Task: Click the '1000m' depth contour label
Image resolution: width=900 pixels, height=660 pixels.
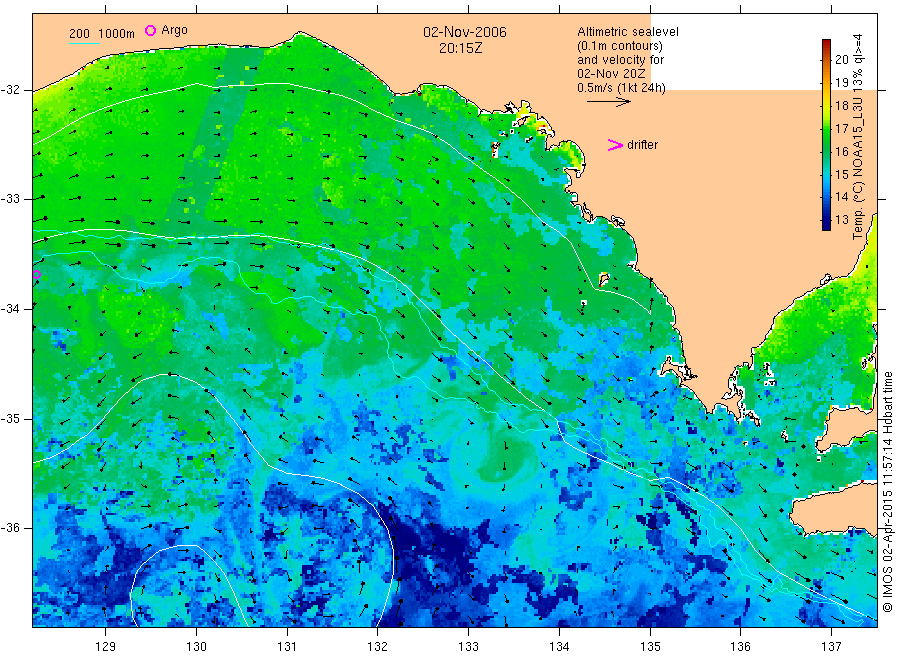Action: coord(116,34)
